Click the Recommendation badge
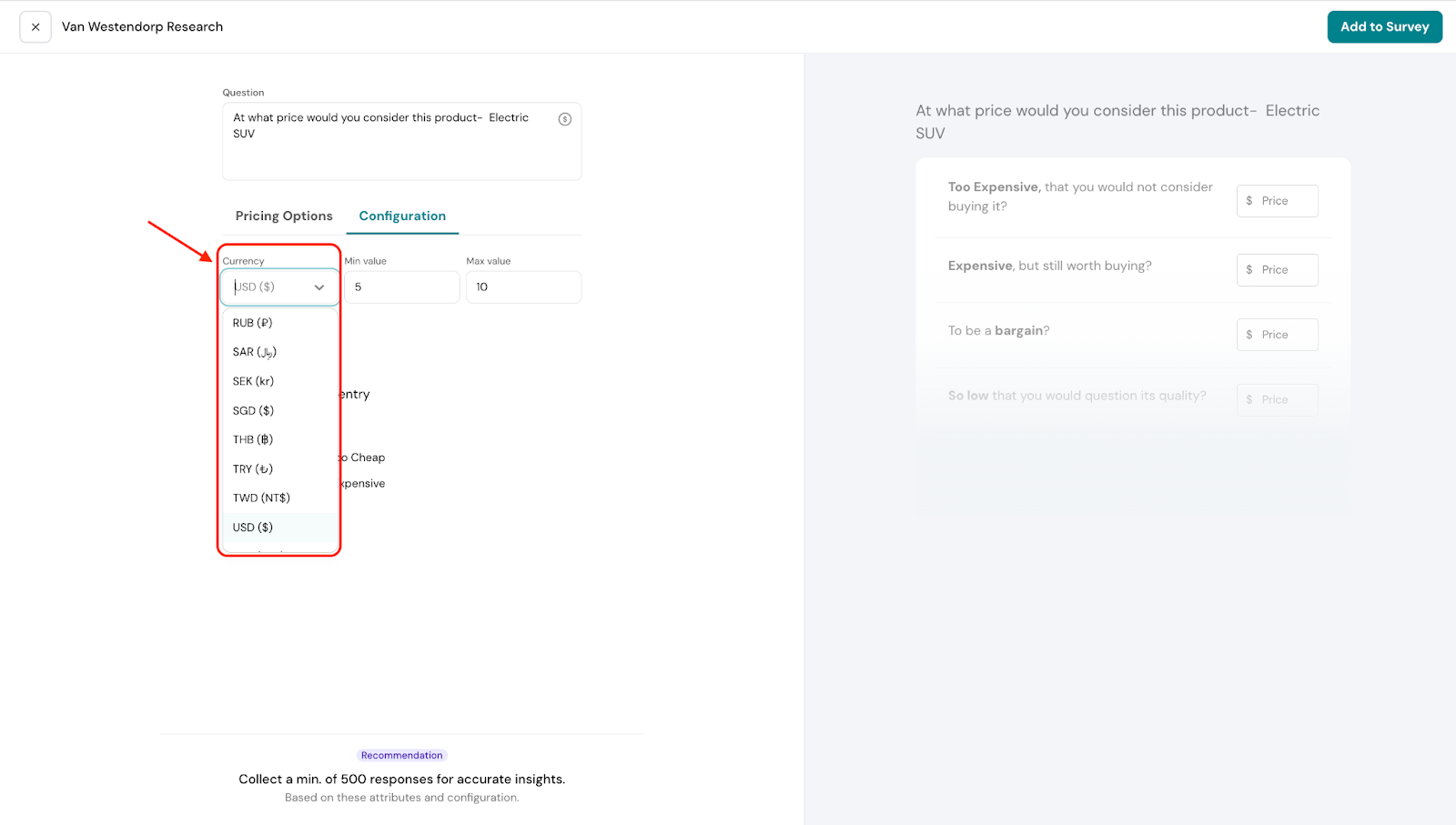Viewport: 1456px width, 825px height. coord(401,756)
